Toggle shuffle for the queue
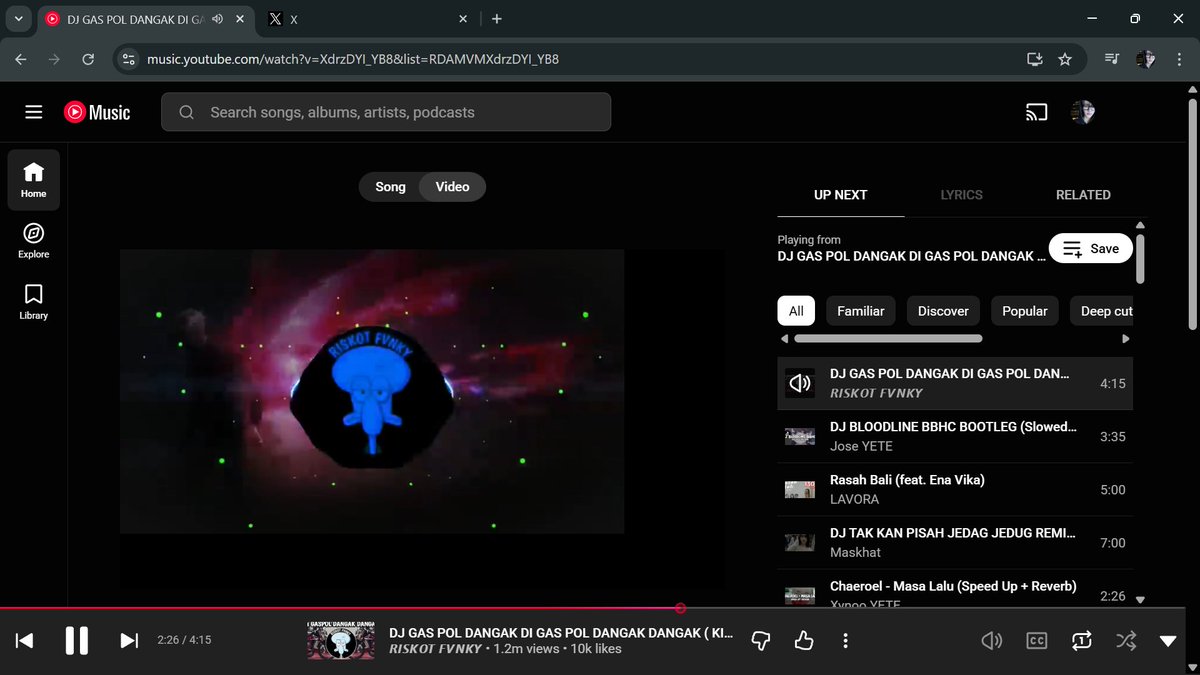The image size is (1200, 675). 1126,640
